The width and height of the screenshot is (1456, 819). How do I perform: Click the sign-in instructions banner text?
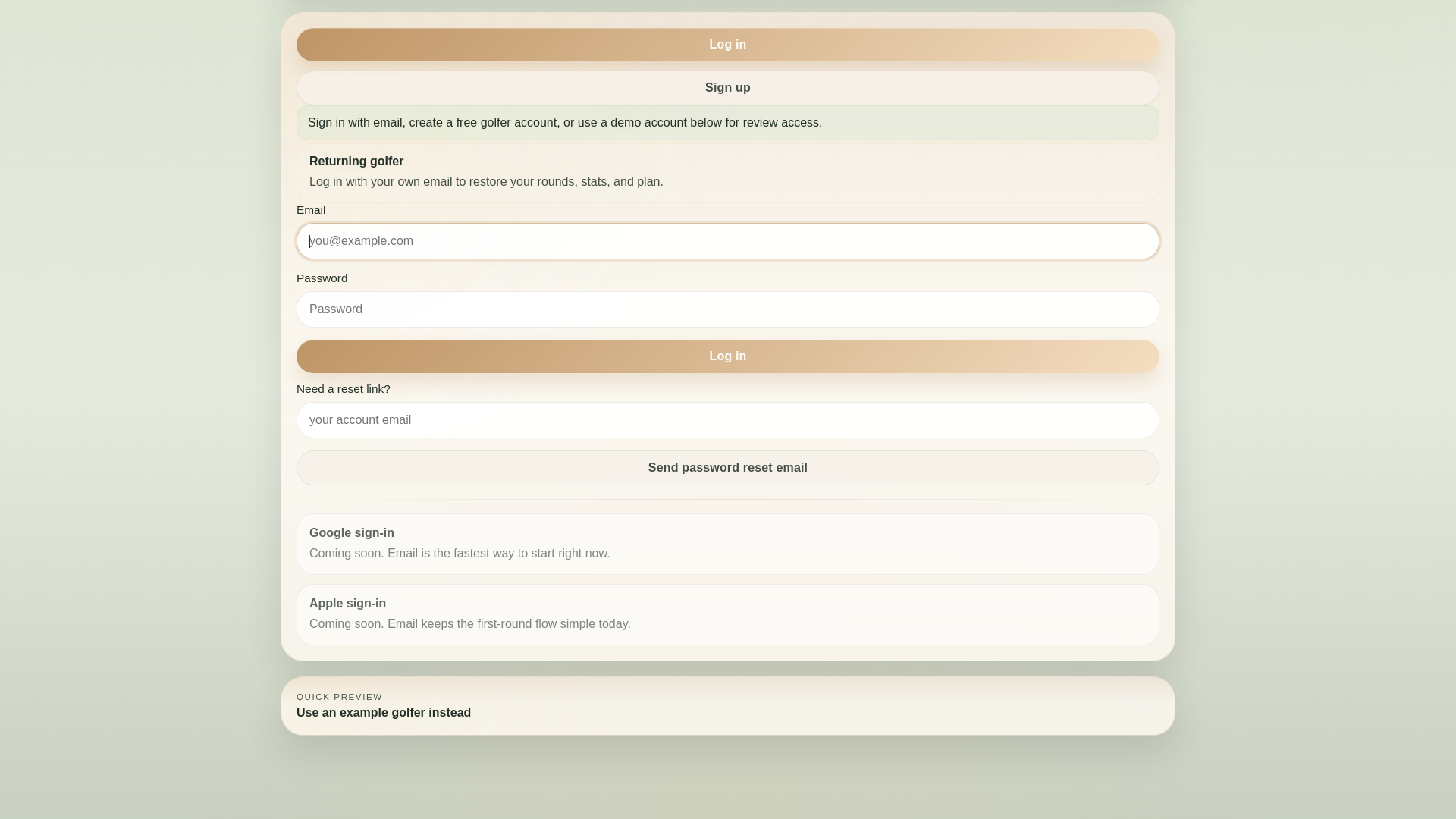click(x=565, y=123)
